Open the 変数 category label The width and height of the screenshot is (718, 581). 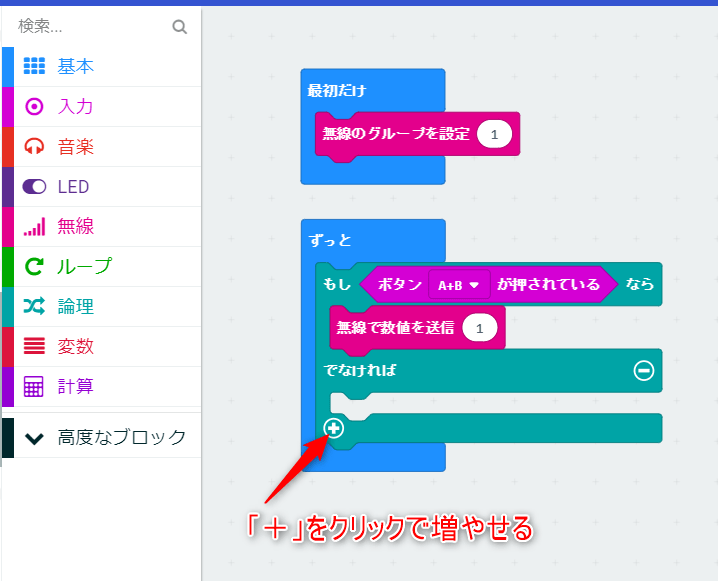(x=76, y=346)
